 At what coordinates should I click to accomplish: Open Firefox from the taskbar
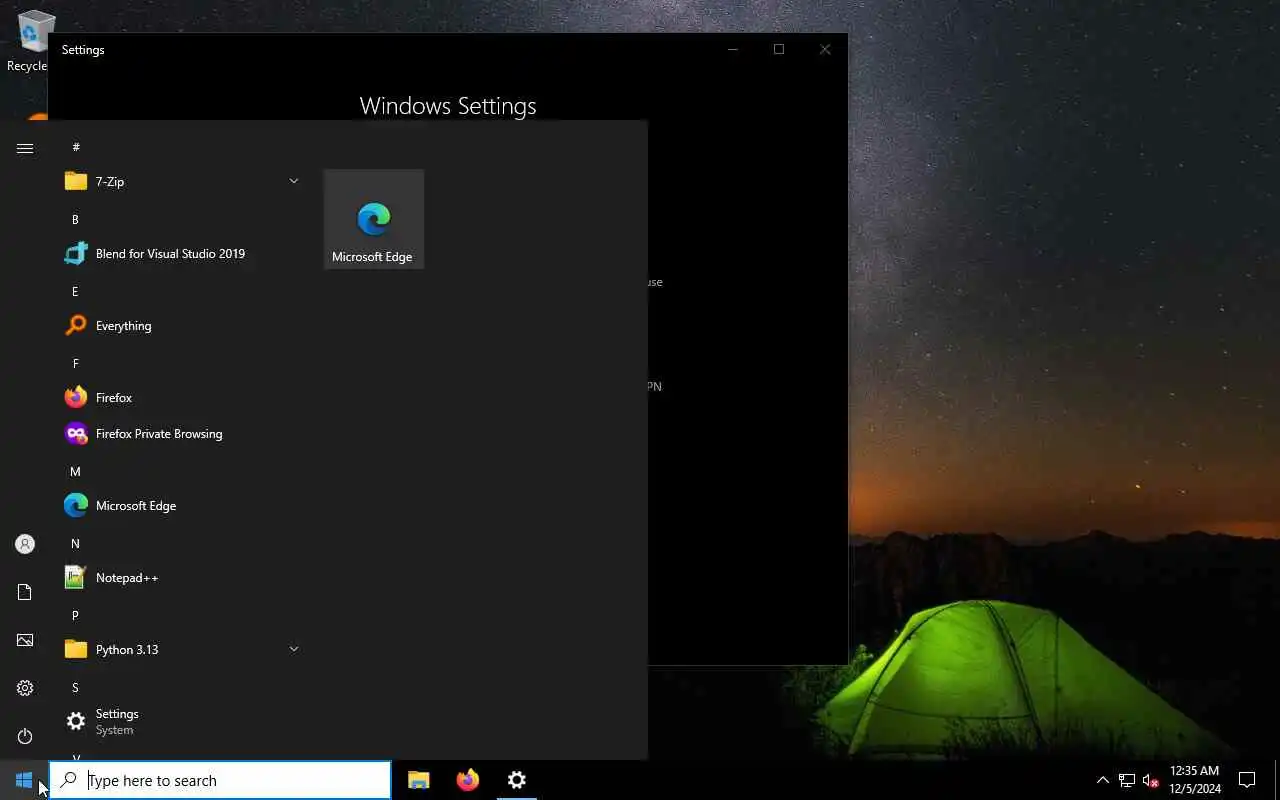point(468,780)
